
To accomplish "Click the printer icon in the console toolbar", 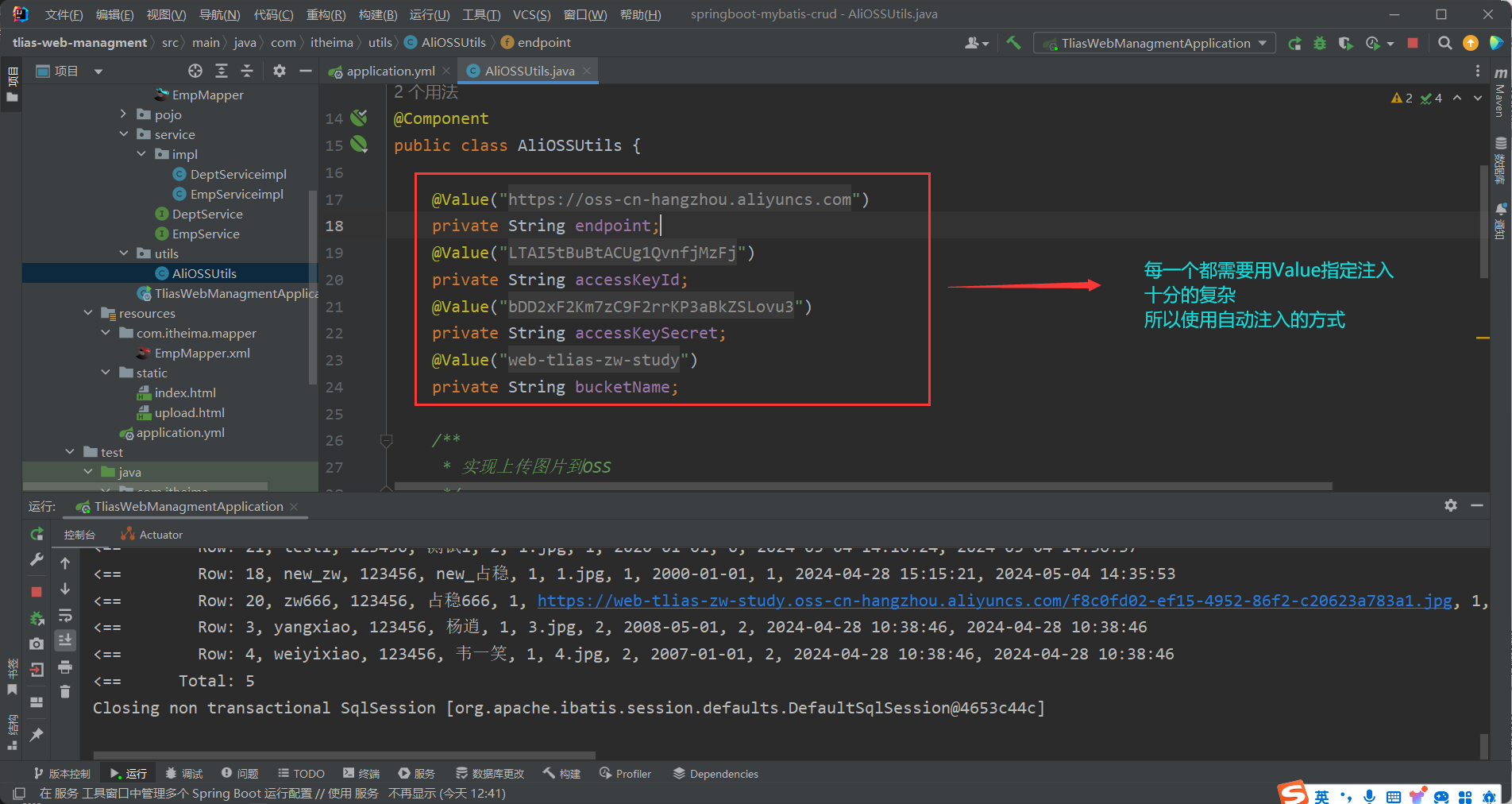I will 65,667.
